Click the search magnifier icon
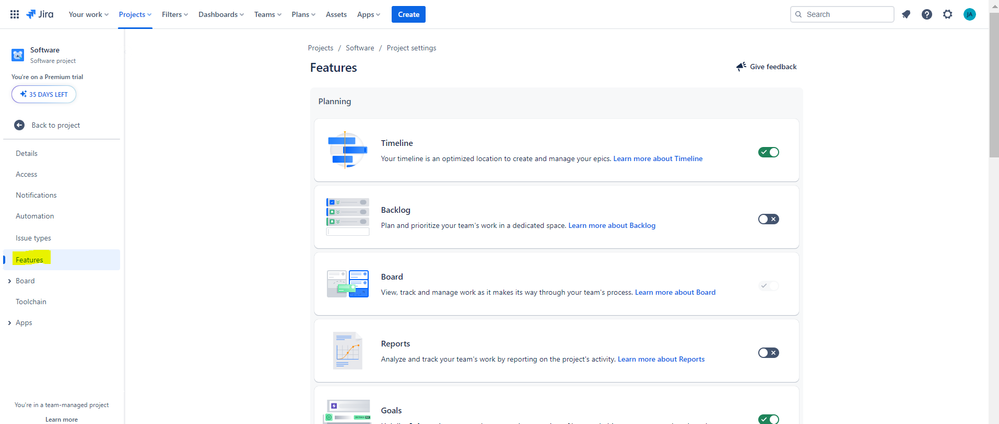999x424 pixels. (x=799, y=14)
